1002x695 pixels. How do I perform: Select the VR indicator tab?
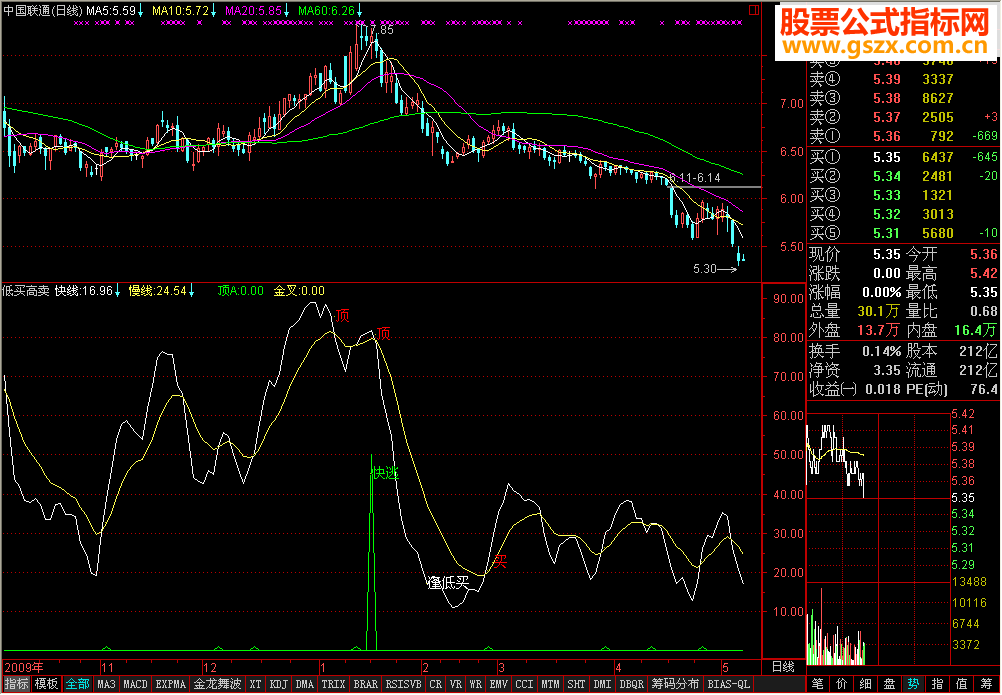pos(456,684)
